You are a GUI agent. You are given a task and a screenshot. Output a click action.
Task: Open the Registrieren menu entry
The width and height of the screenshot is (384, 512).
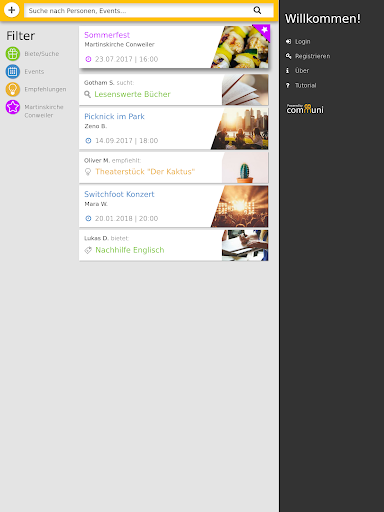(x=313, y=56)
